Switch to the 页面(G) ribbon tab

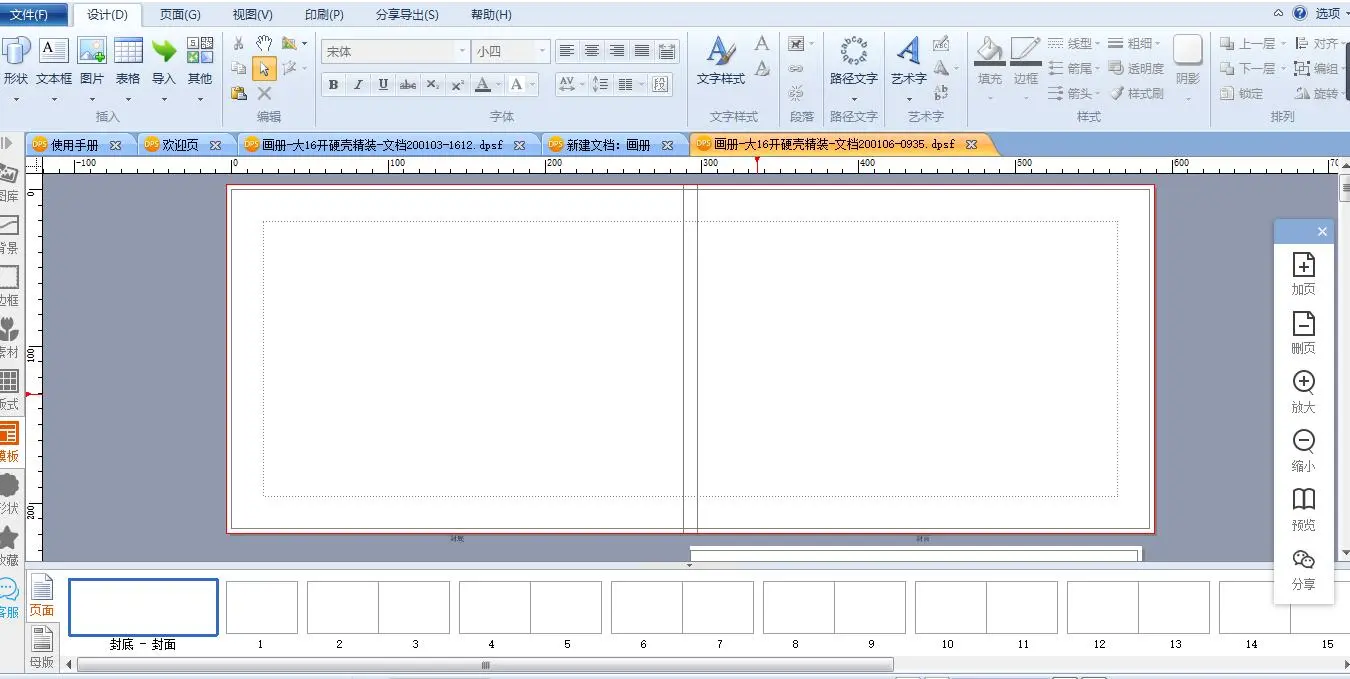180,15
